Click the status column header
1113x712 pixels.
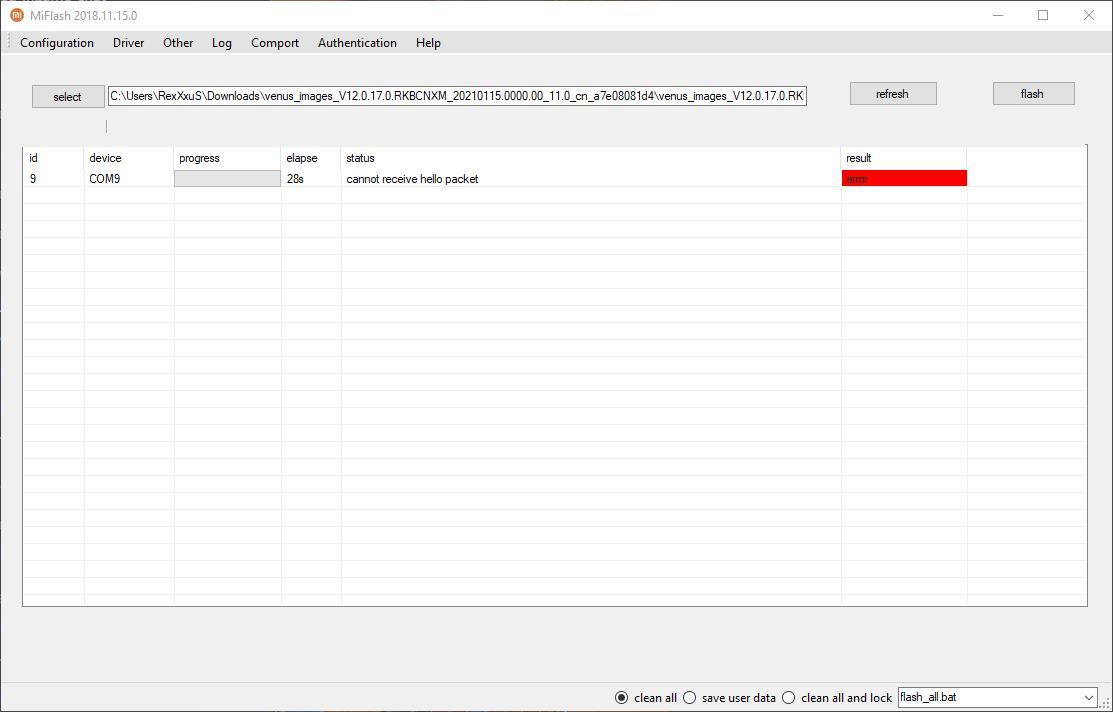tap(591, 158)
